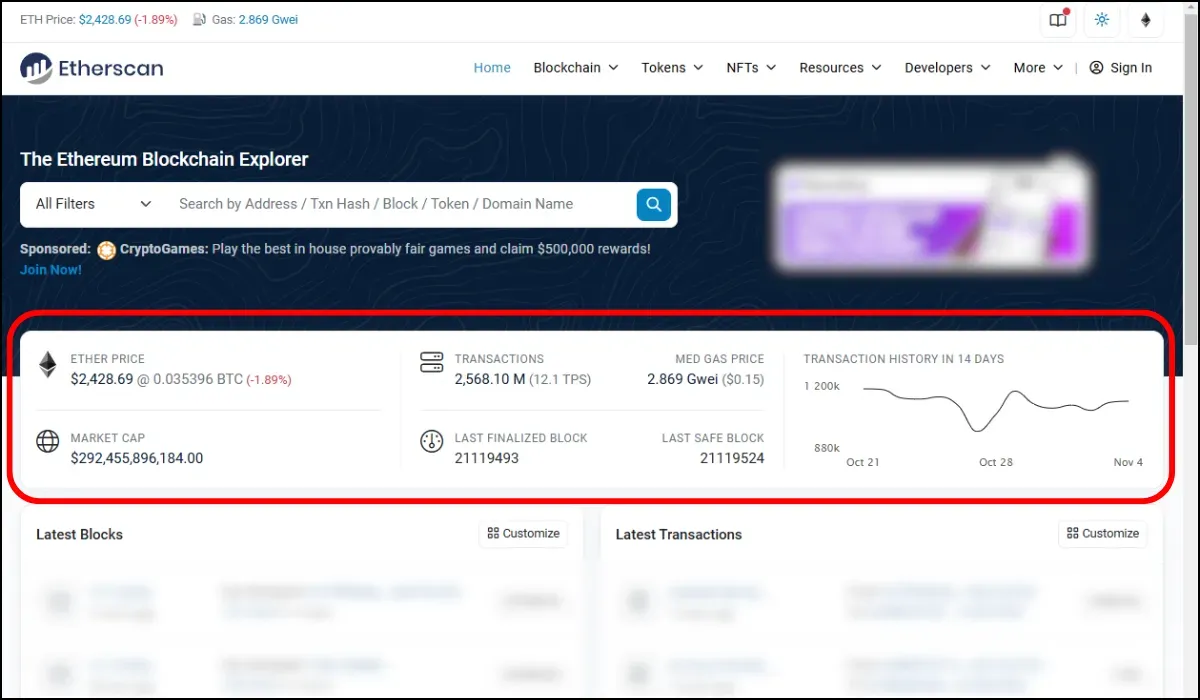Image resolution: width=1200 pixels, height=700 pixels.
Task: Click the 2.869 Gwei gas value in top bar
Action: click(268, 20)
